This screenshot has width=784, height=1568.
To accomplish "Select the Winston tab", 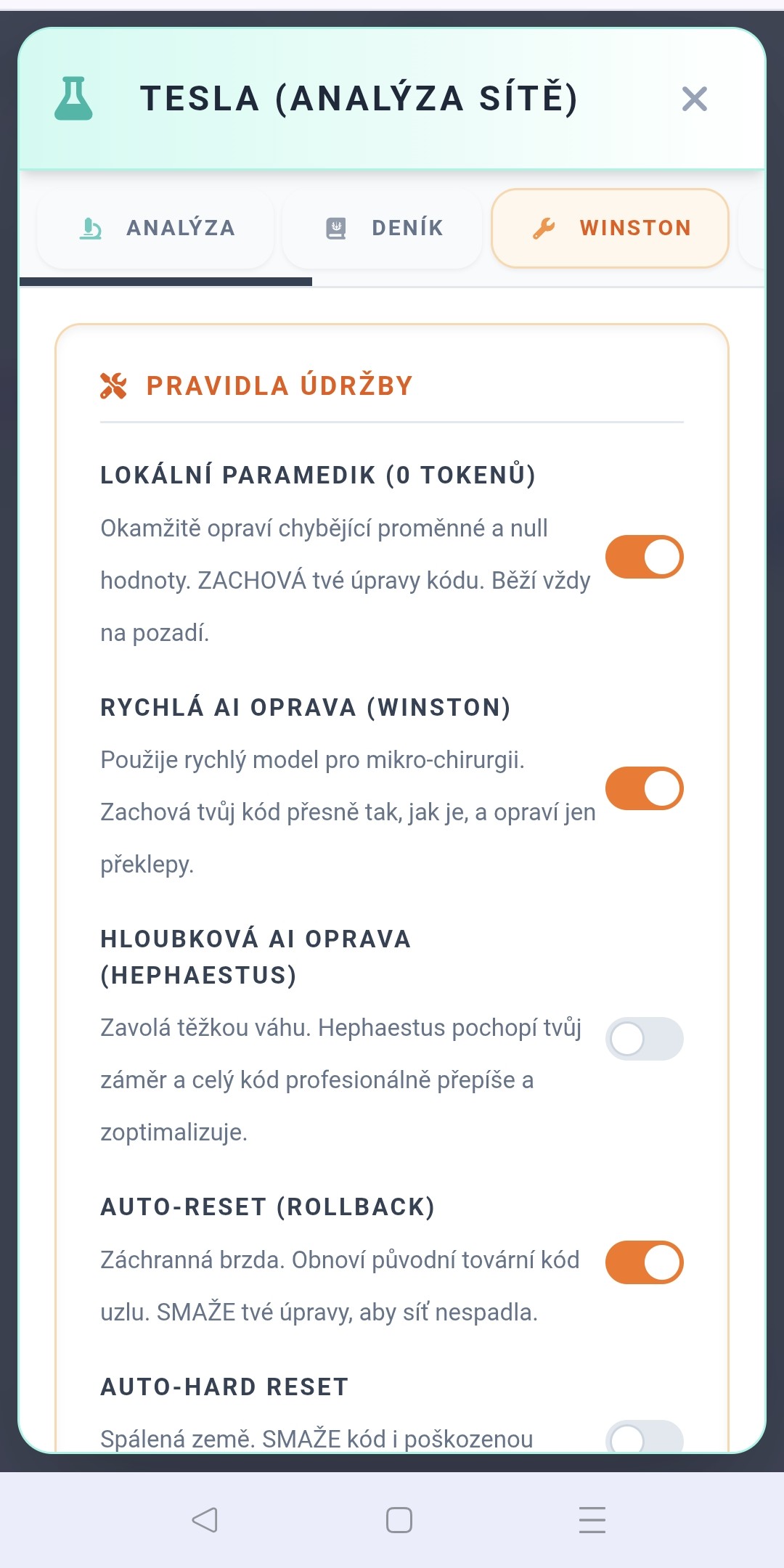I will click(610, 228).
